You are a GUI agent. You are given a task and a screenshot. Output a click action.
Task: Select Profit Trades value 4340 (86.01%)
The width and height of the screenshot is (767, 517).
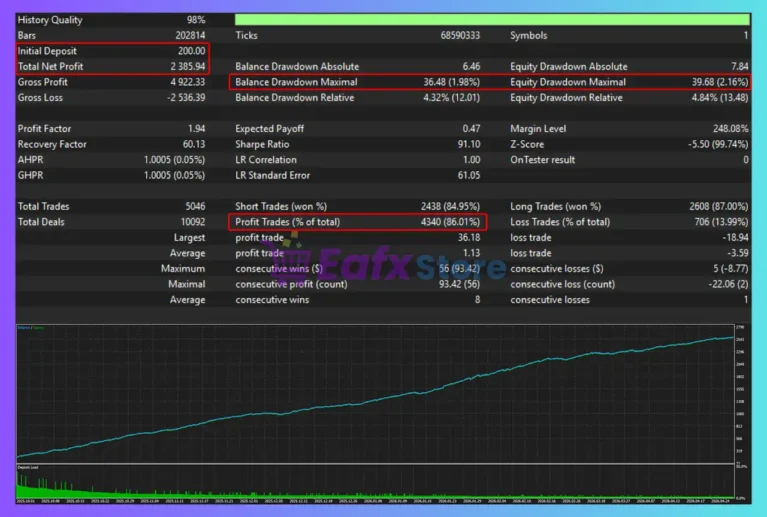click(x=451, y=222)
